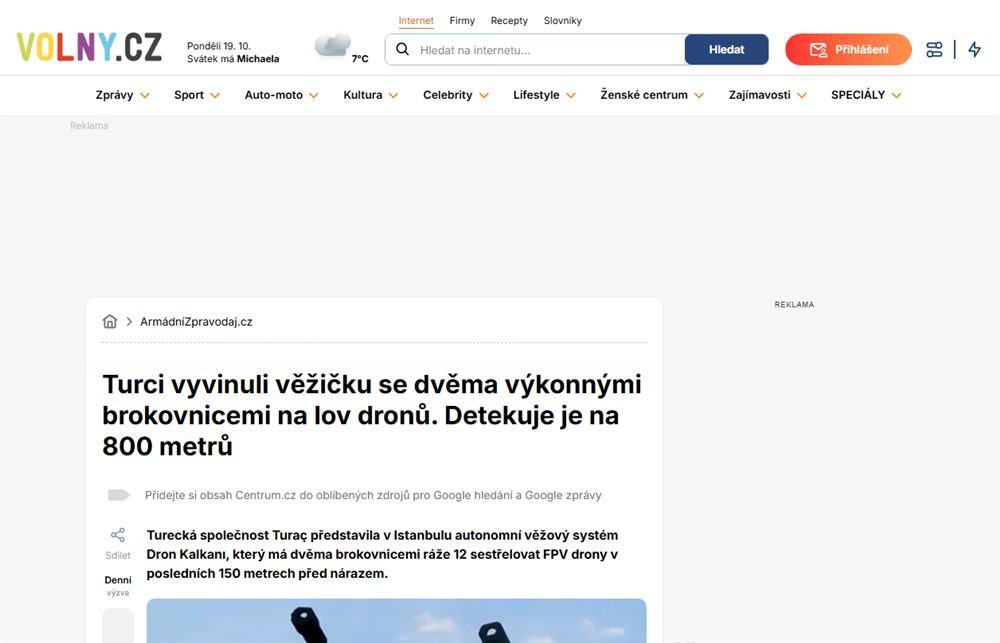The width and height of the screenshot is (1000, 643).
Task: Open the ArmádníZpravodaj.cz breadcrumb link
Action: 196,322
